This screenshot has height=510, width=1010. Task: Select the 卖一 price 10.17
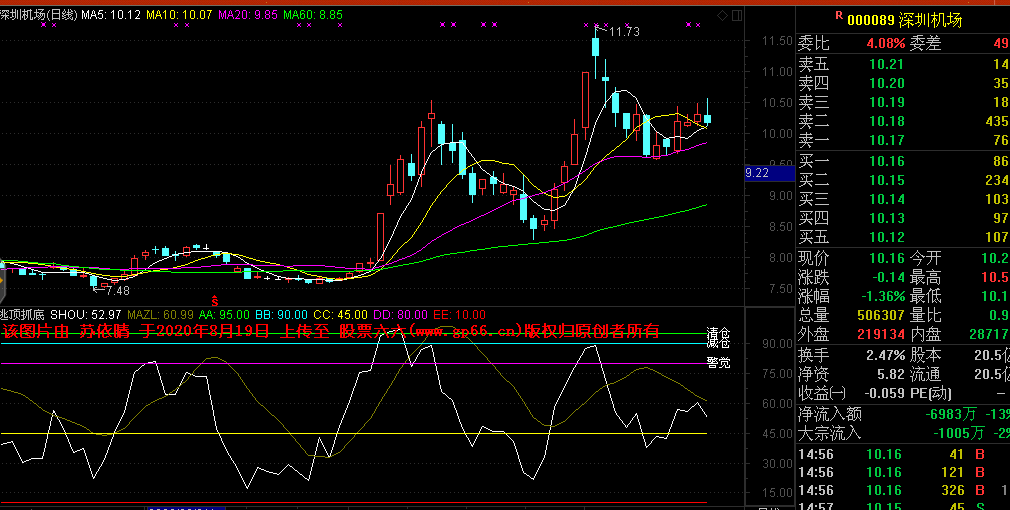(887, 140)
